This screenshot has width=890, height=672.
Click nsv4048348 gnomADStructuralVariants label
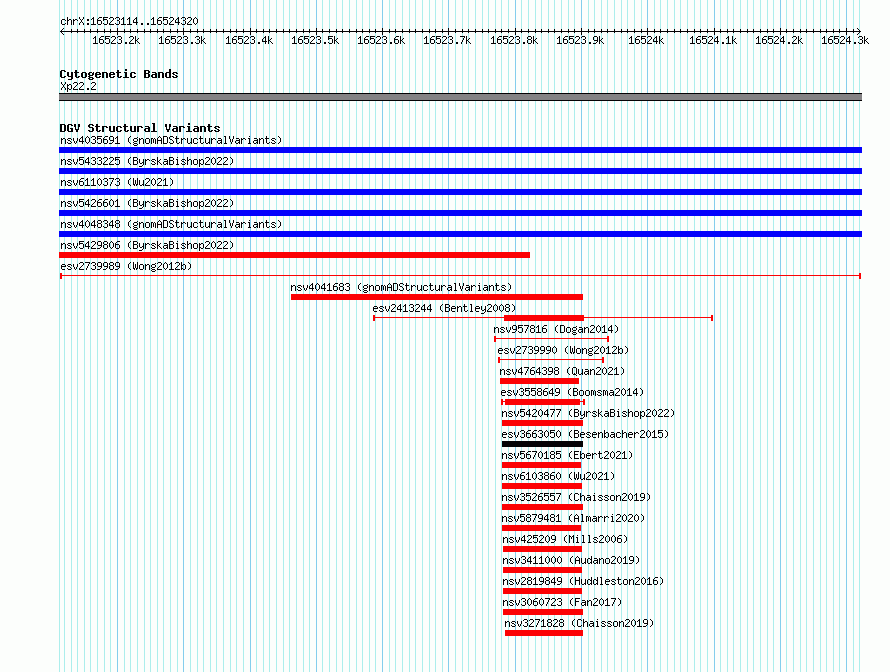click(x=171, y=224)
